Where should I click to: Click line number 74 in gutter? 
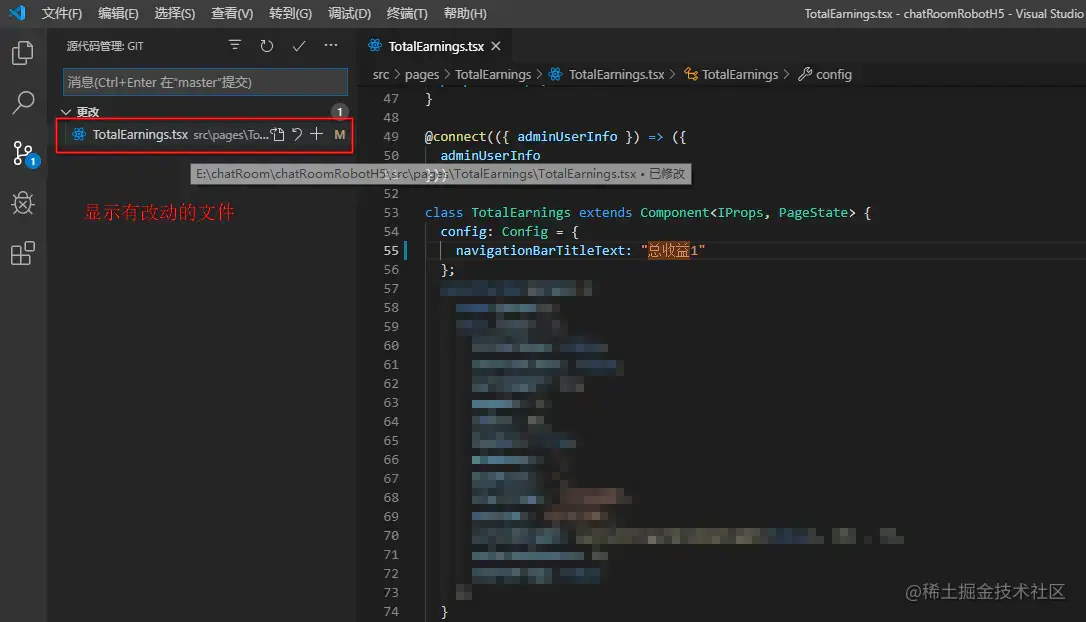tap(391, 612)
